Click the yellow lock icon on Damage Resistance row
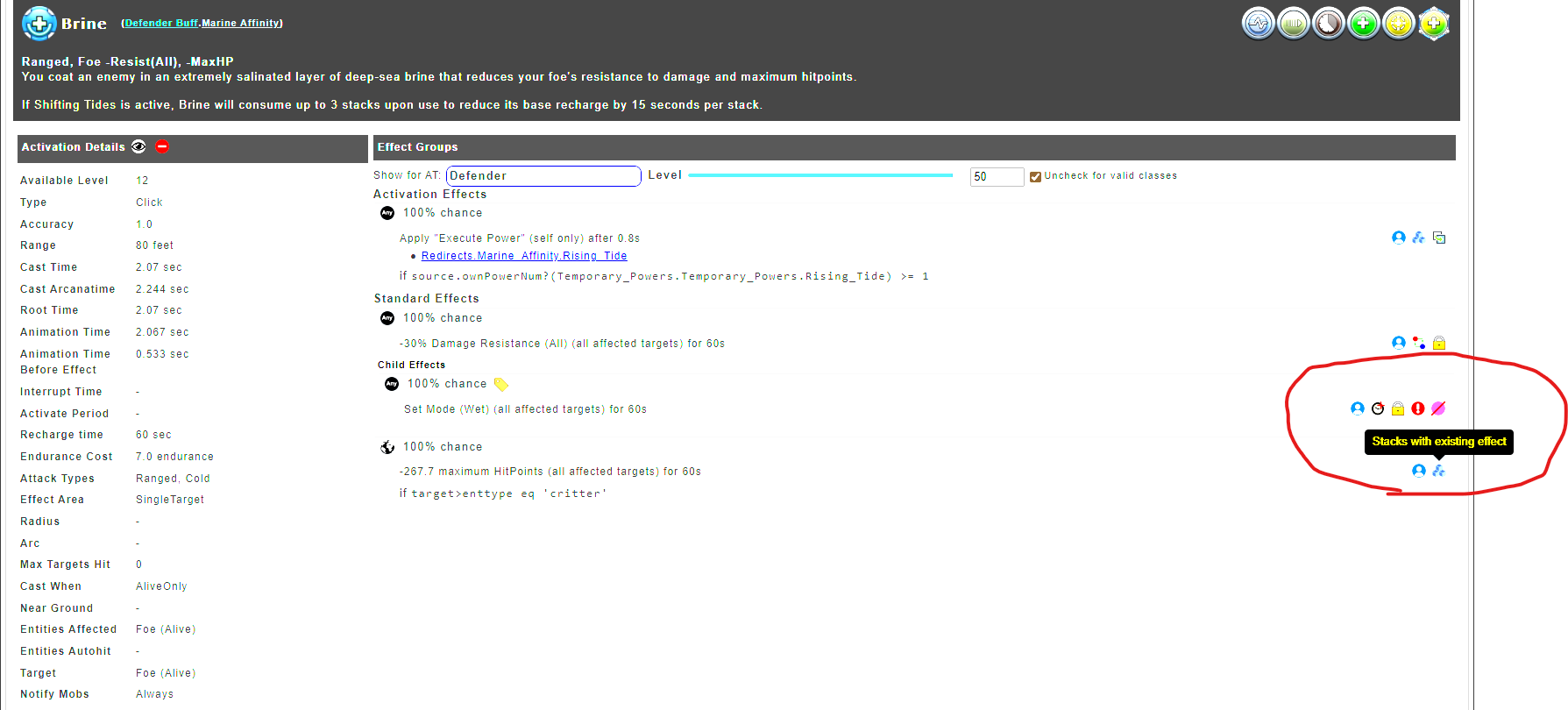1568x710 pixels. (x=1439, y=343)
